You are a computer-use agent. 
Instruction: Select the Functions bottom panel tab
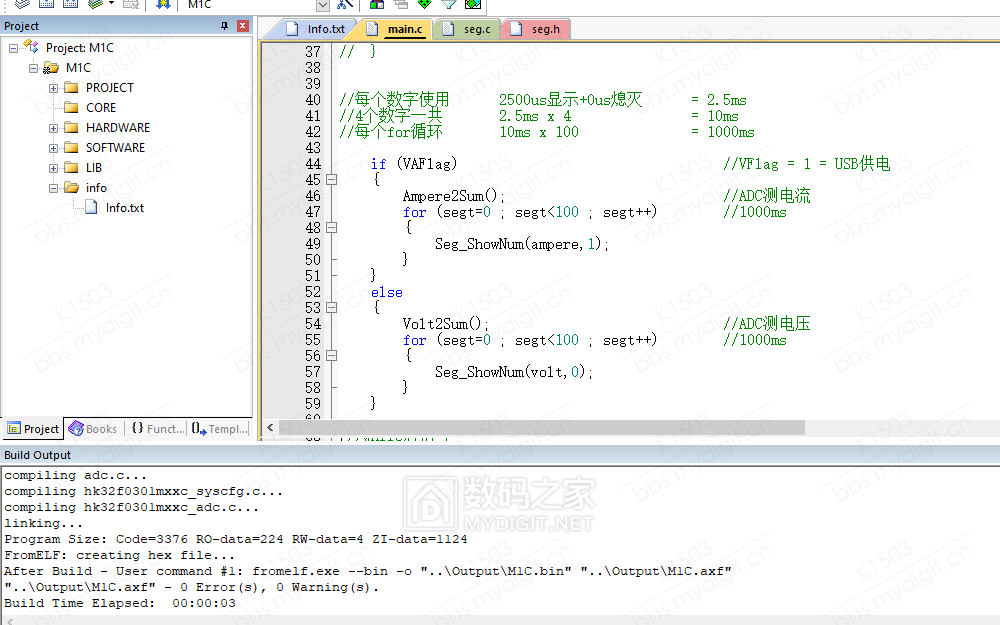click(x=158, y=429)
